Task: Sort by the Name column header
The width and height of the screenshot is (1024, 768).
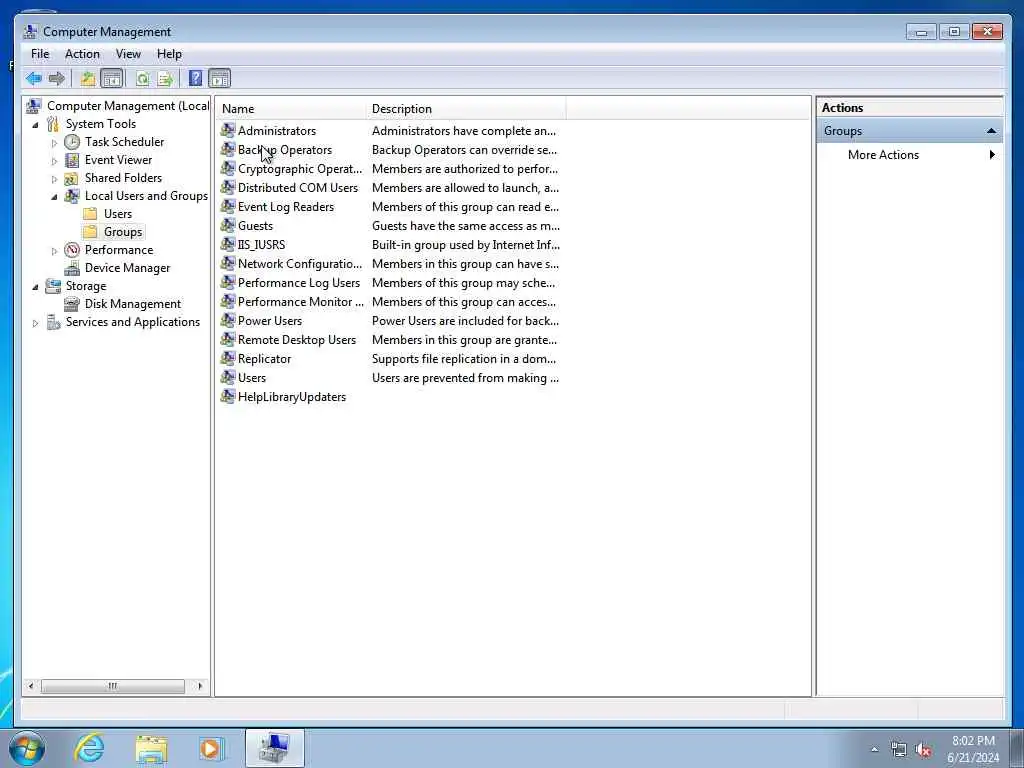Action: point(291,109)
